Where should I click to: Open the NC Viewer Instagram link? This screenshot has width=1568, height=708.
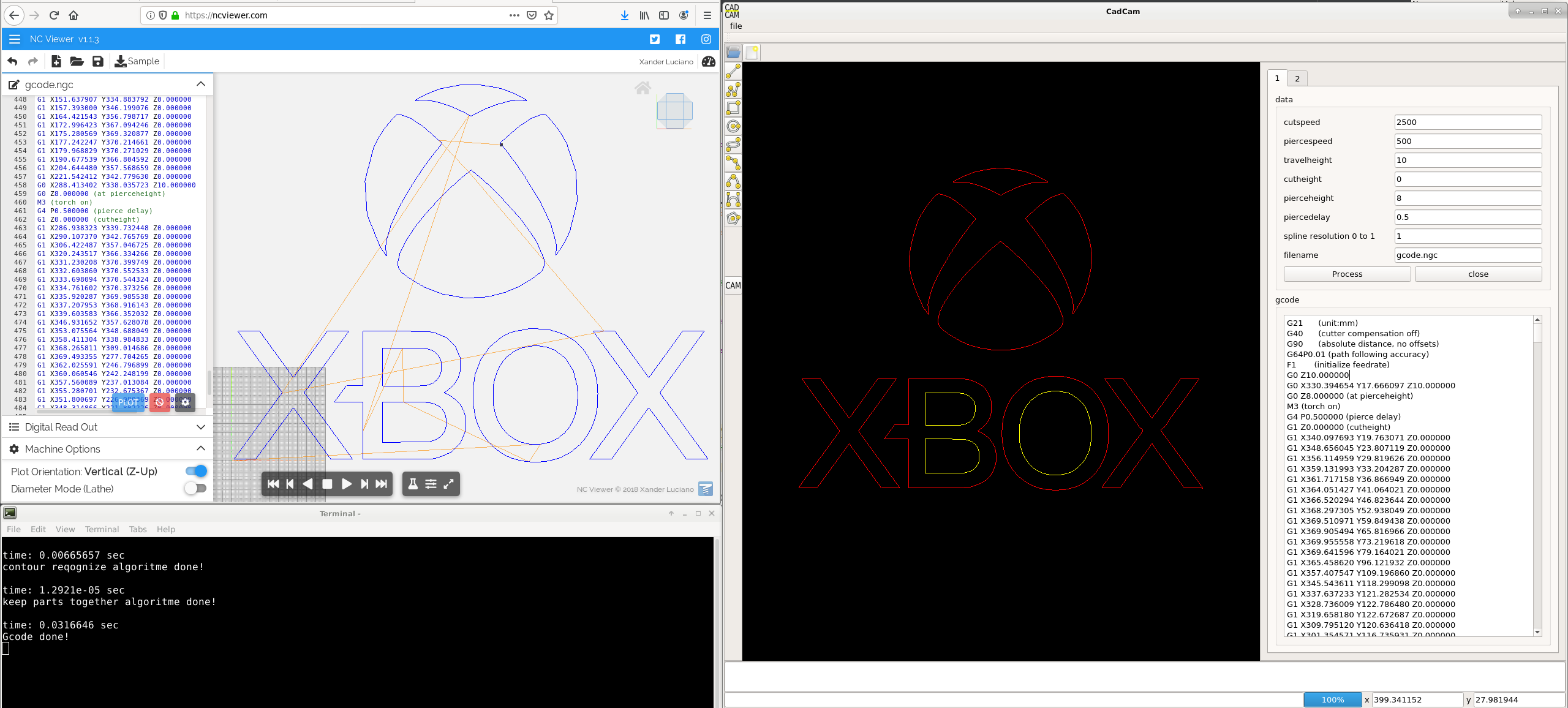pyautogui.click(x=706, y=39)
